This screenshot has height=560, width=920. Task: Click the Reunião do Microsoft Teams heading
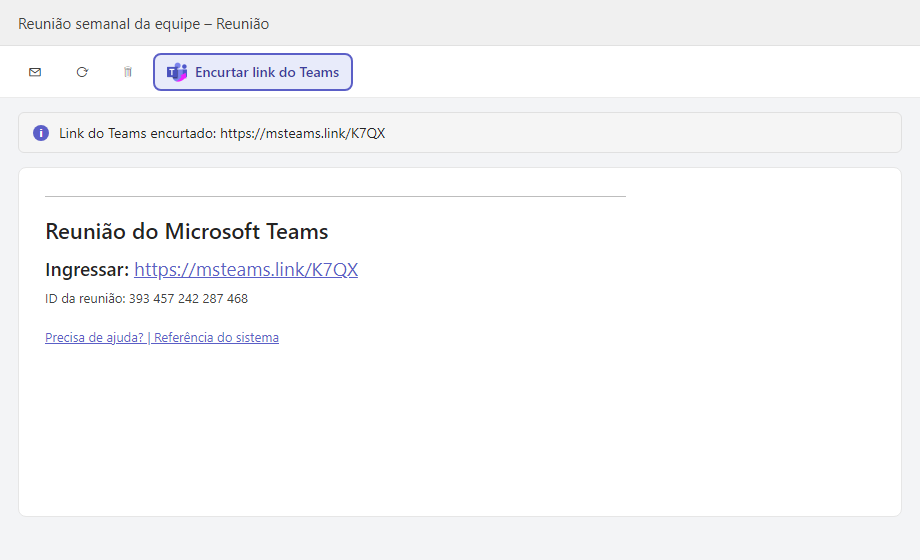click(x=187, y=232)
